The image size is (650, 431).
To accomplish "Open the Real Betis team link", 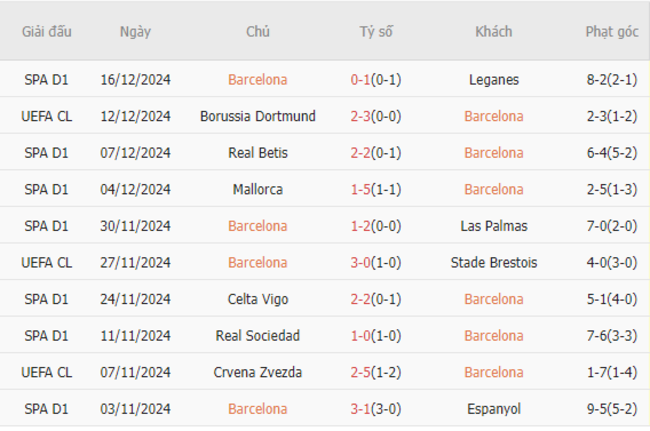I will click(x=257, y=153).
